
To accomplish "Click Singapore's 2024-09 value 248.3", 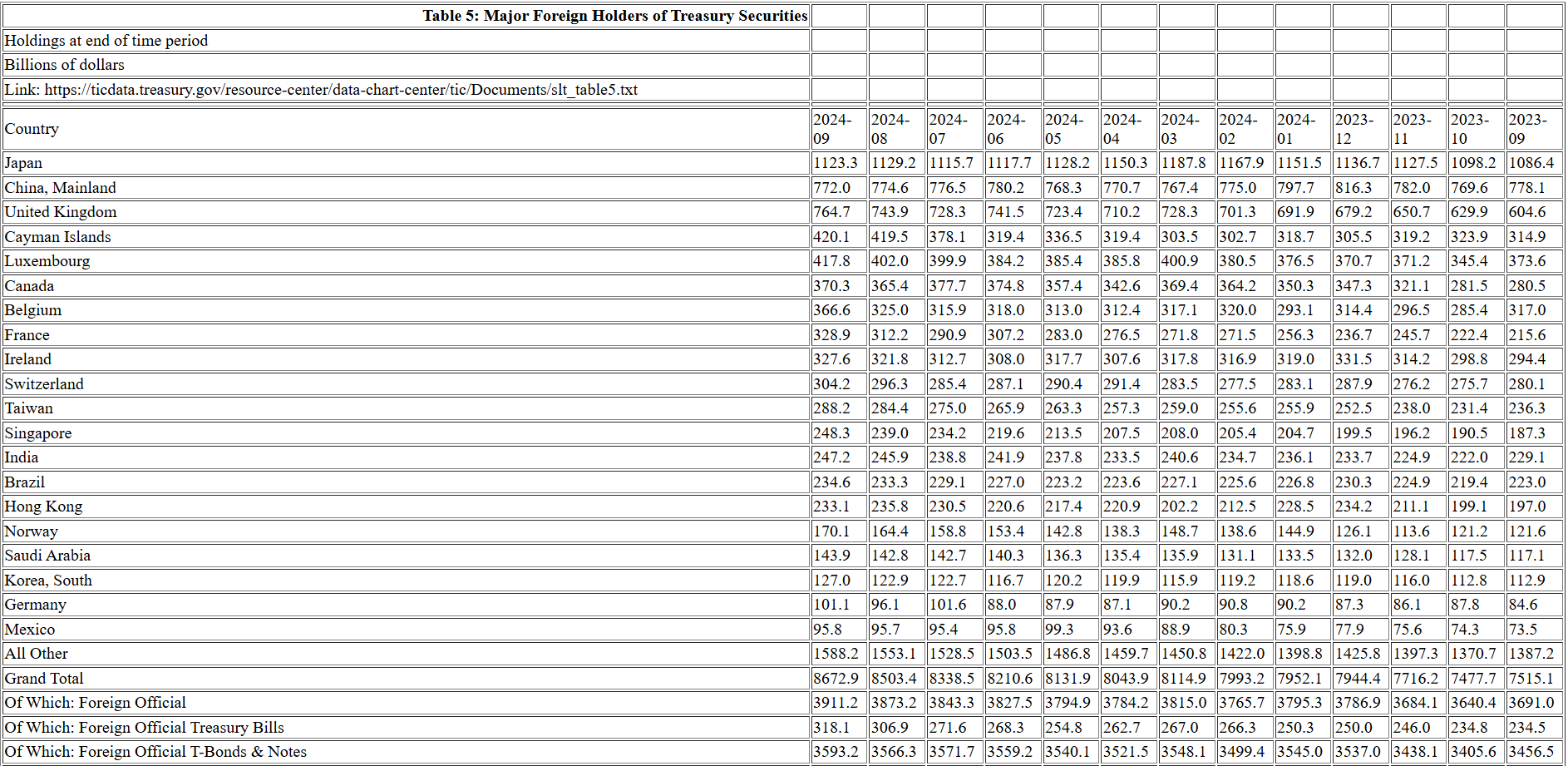I will tap(832, 433).
